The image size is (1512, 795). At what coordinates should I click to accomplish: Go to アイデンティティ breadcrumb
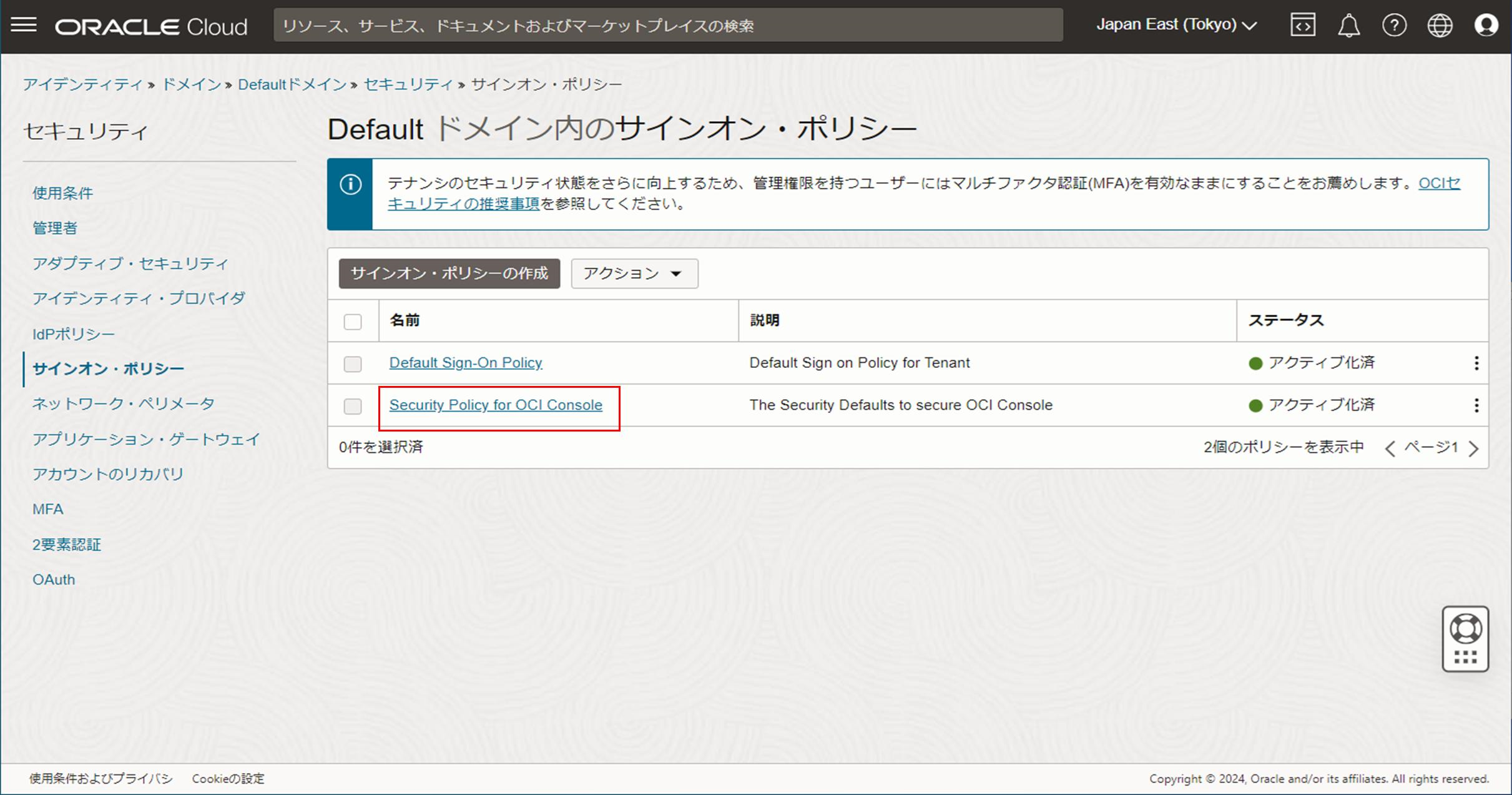(x=83, y=84)
